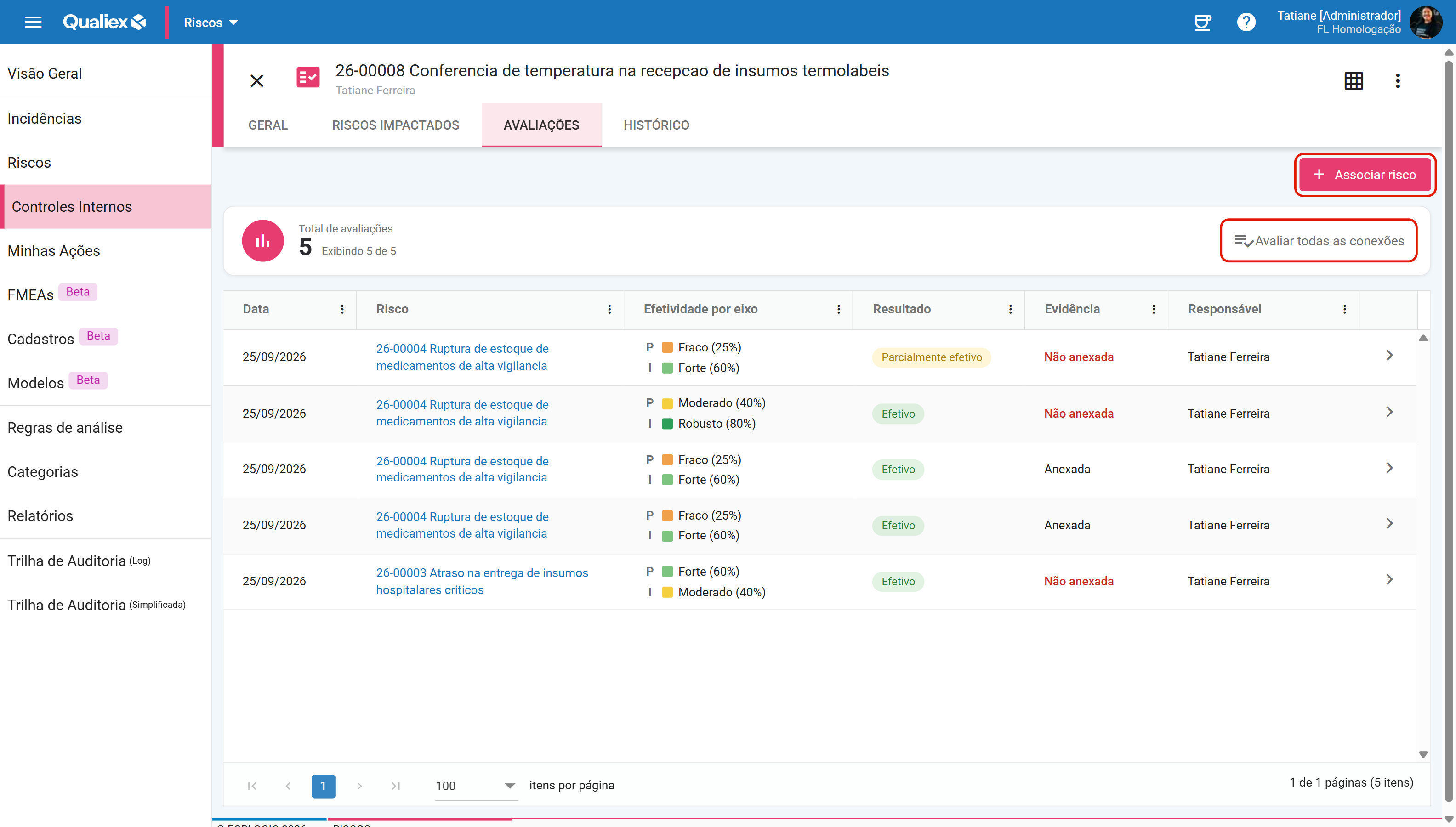Close the control detail with the X icon
The image size is (1456, 827).
pos(257,81)
